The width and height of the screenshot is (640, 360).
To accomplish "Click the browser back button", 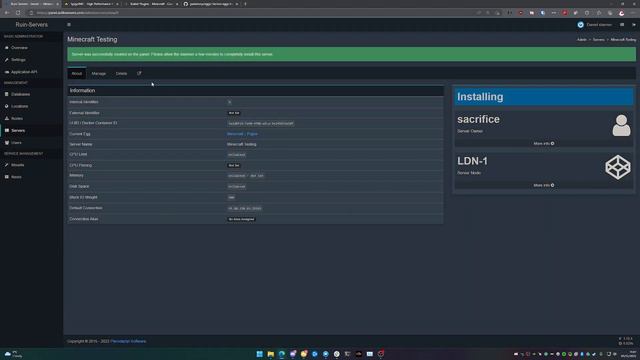I will [7, 13].
